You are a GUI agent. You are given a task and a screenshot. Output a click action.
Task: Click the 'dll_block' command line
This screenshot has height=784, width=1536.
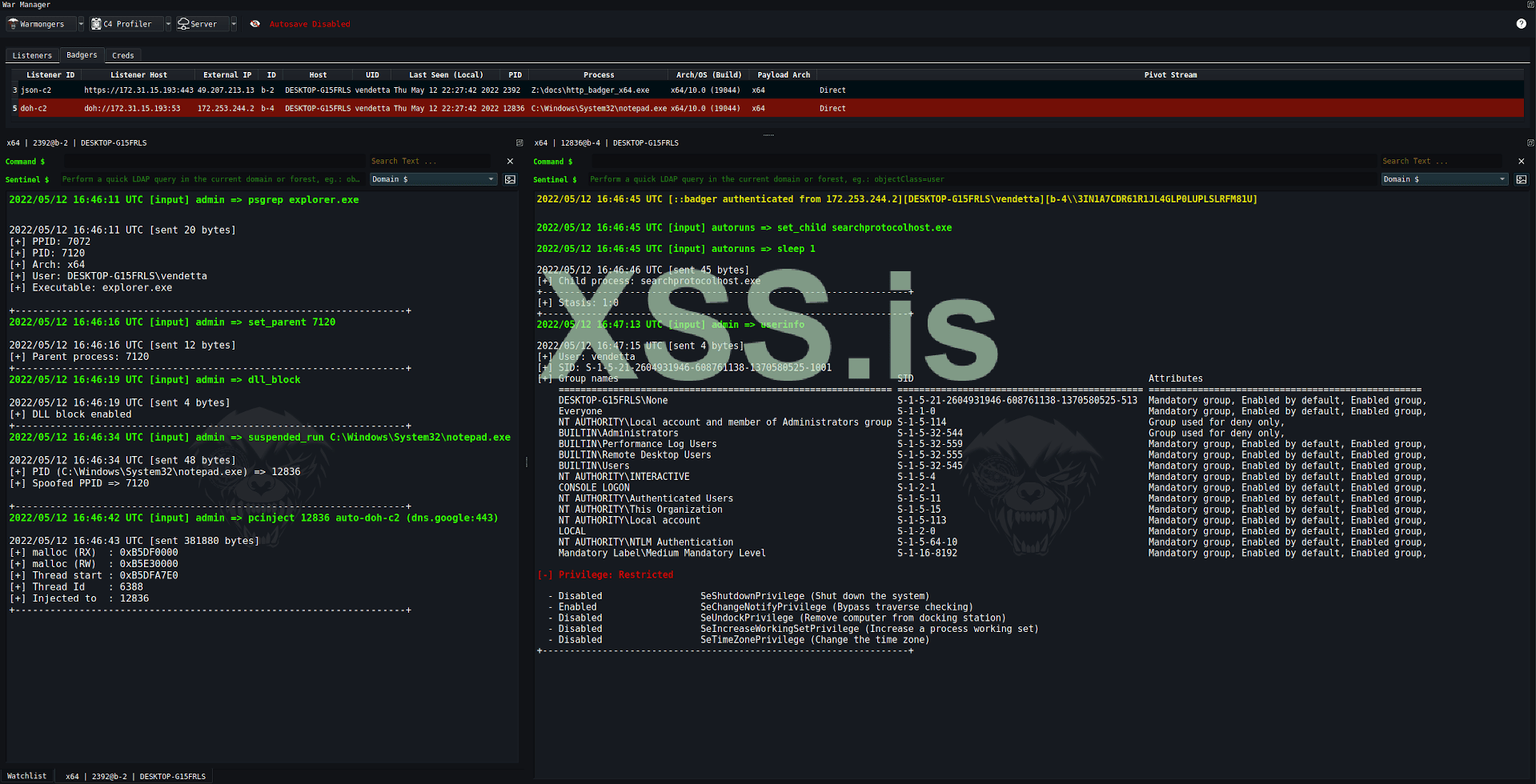pos(154,380)
